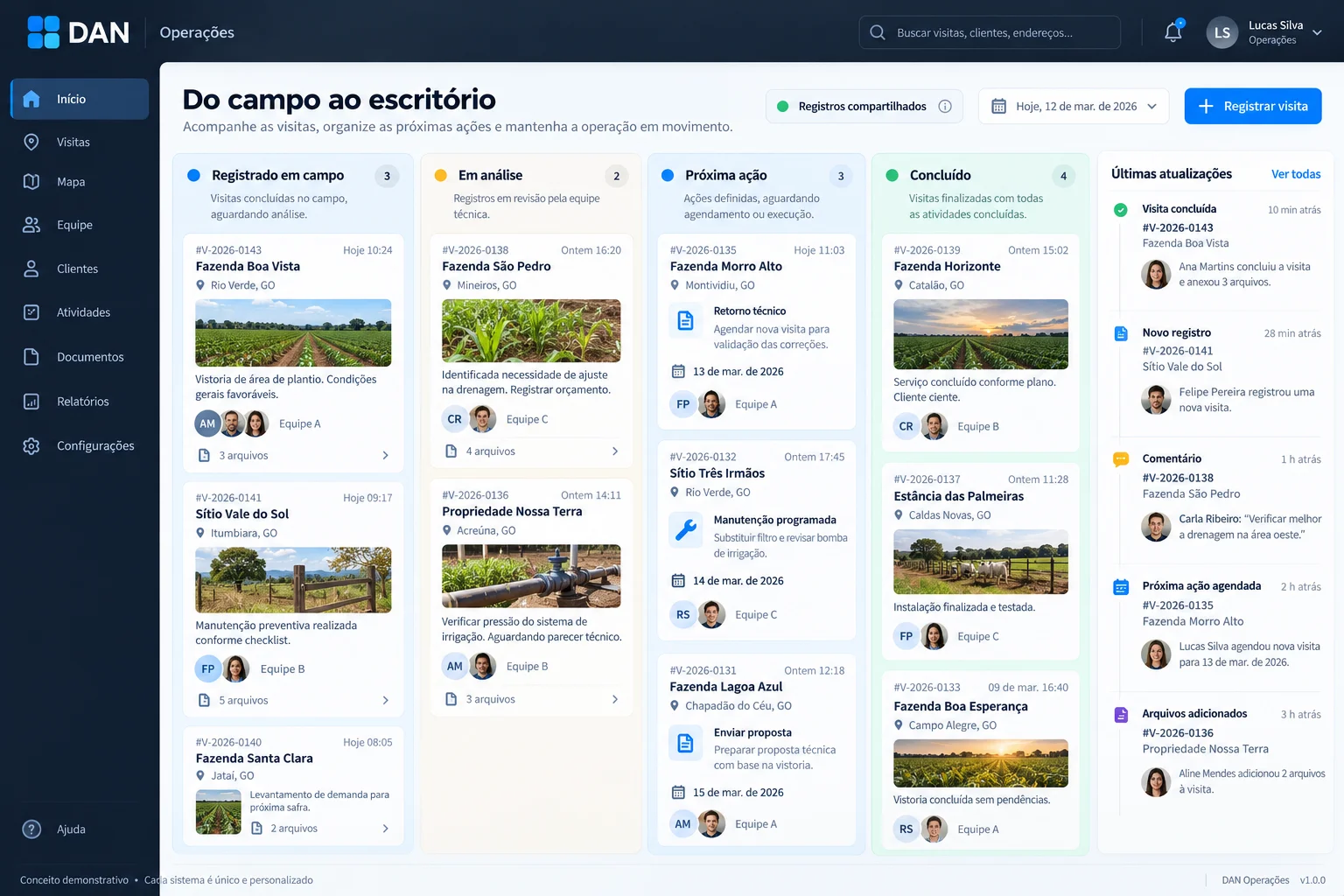Open the date selector Hoje, 12 de mar. de 2026

(1074, 106)
